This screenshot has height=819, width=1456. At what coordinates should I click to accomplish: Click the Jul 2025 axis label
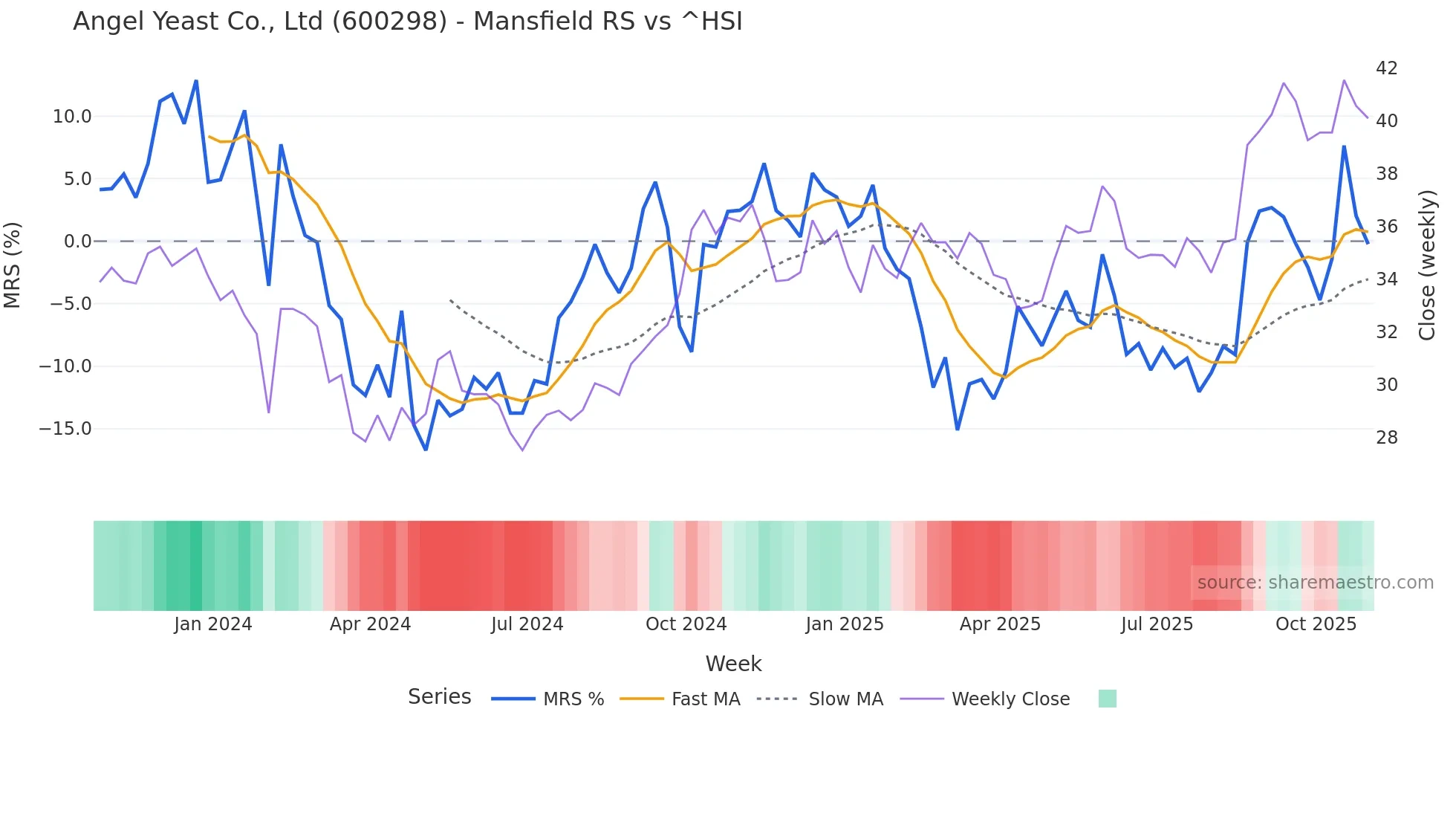pyautogui.click(x=1157, y=624)
